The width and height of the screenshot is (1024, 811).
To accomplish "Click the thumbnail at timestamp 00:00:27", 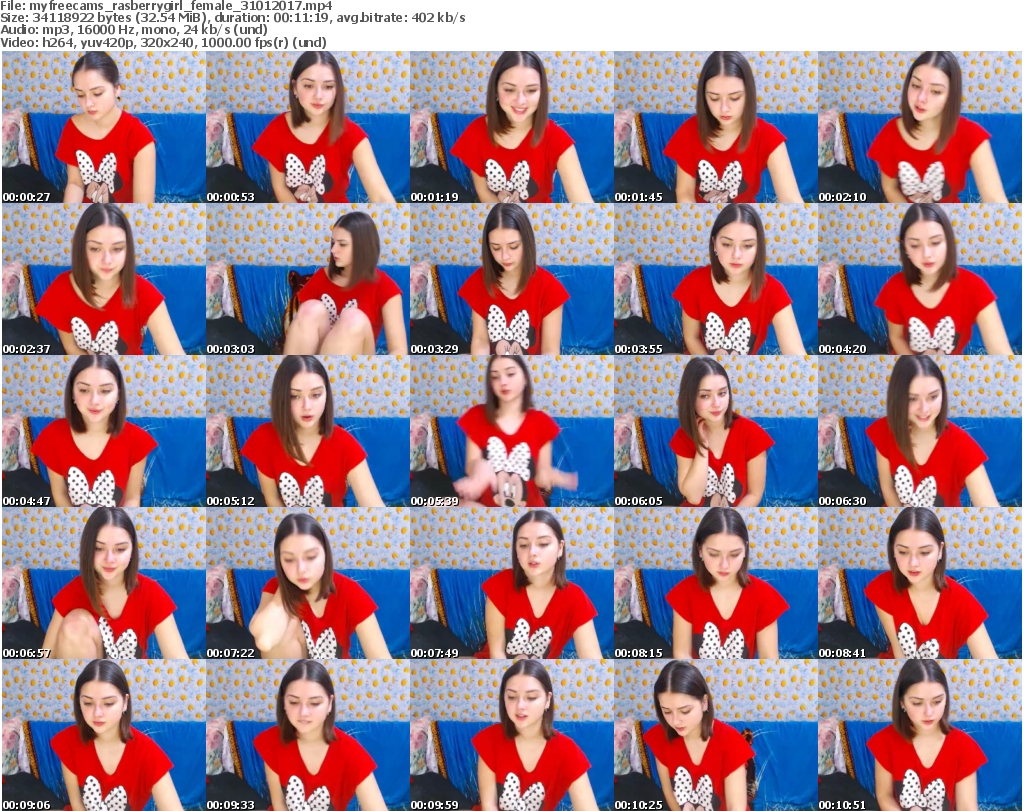I will (x=103, y=127).
